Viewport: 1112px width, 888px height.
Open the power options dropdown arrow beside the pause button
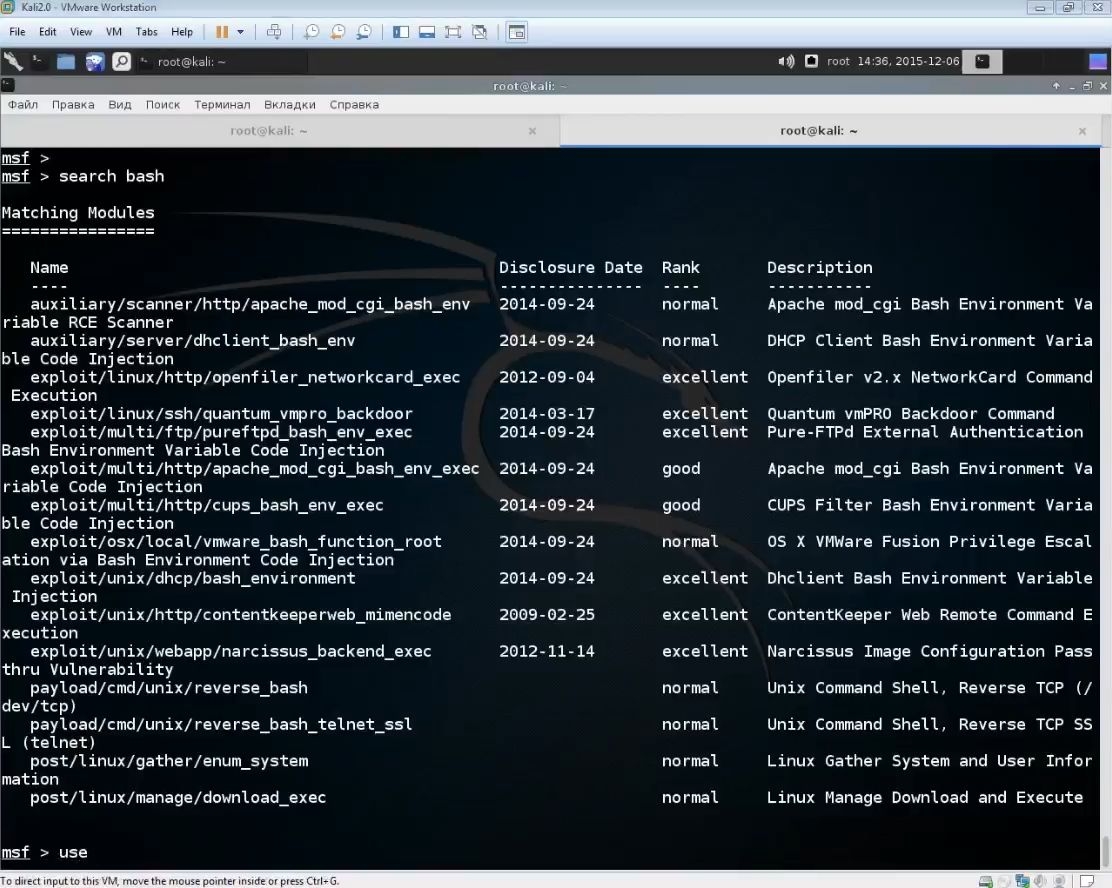click(x=240, y=32)
